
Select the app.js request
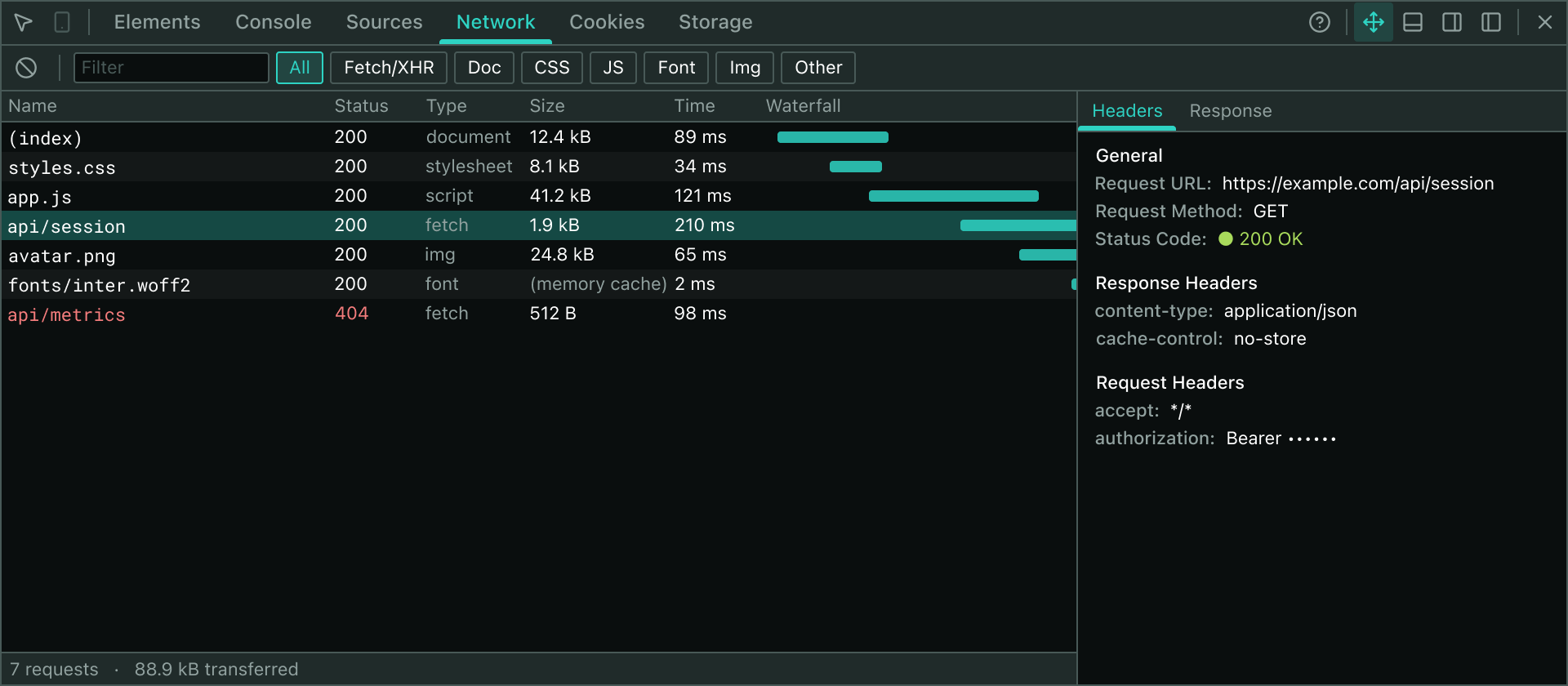(x=539, y=196)
